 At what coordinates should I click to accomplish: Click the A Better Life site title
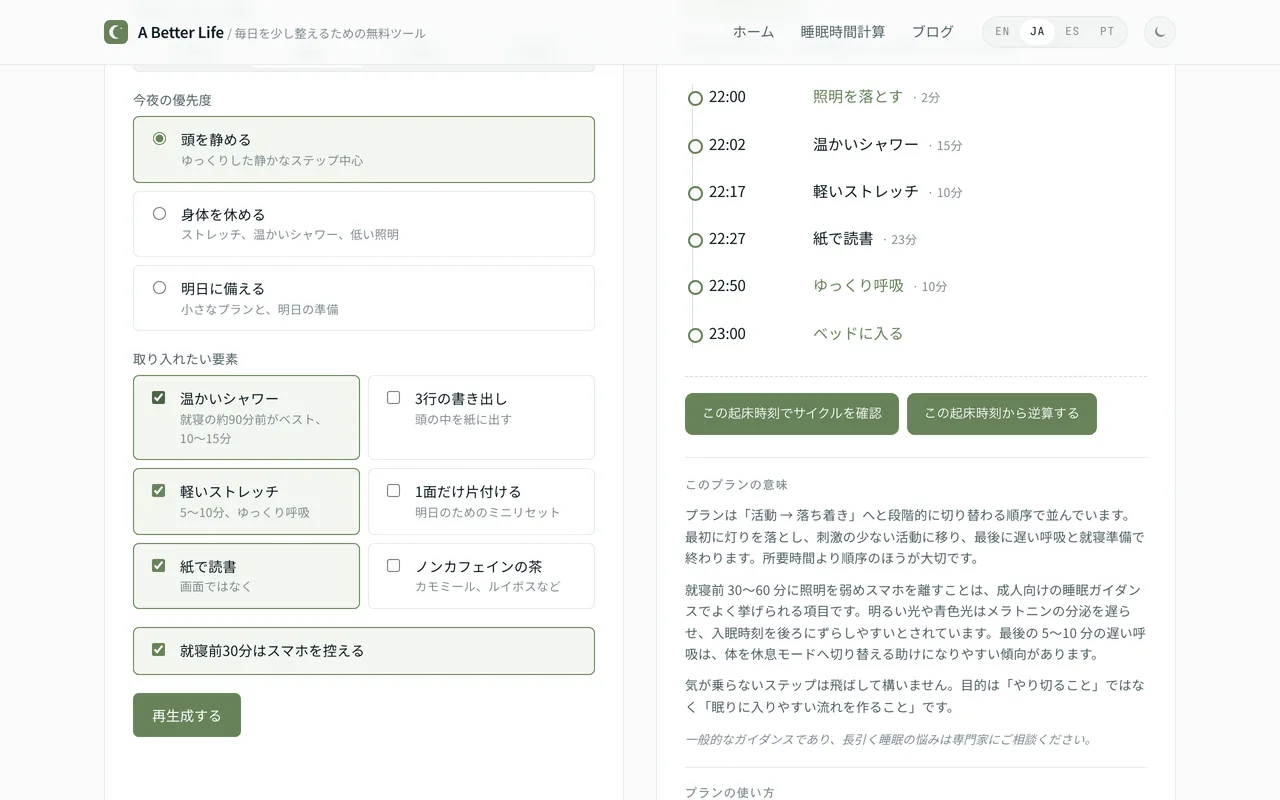[181, 32]
